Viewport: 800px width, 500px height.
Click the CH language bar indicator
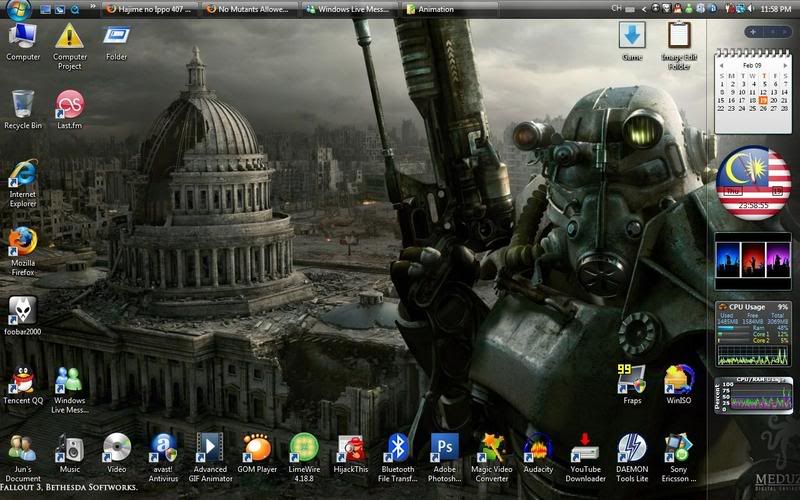coord(616,9)
